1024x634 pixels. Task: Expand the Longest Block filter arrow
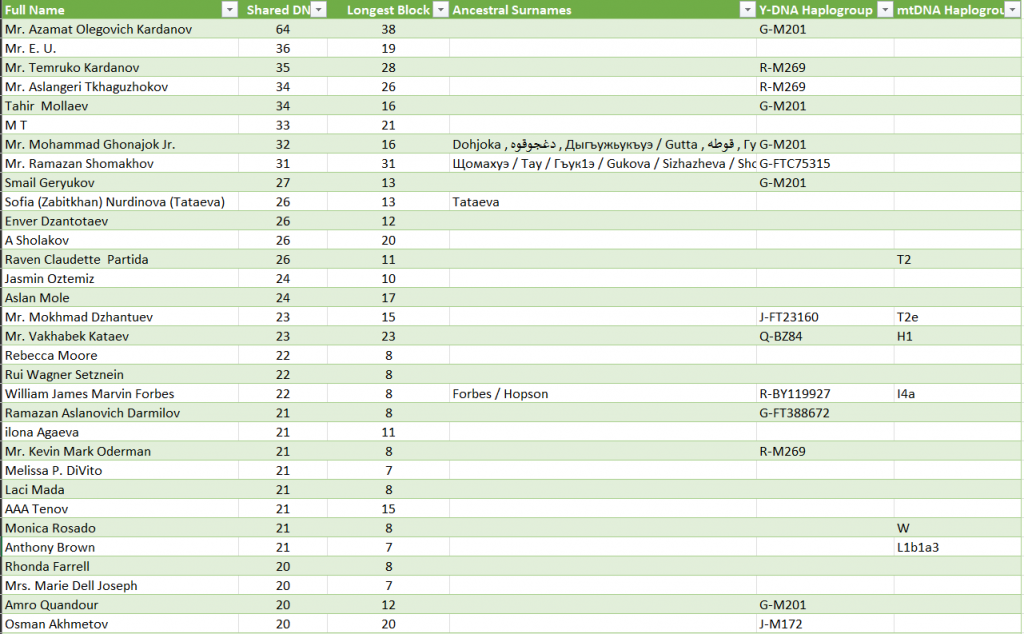pyautogui.click(x=440, y=10)
